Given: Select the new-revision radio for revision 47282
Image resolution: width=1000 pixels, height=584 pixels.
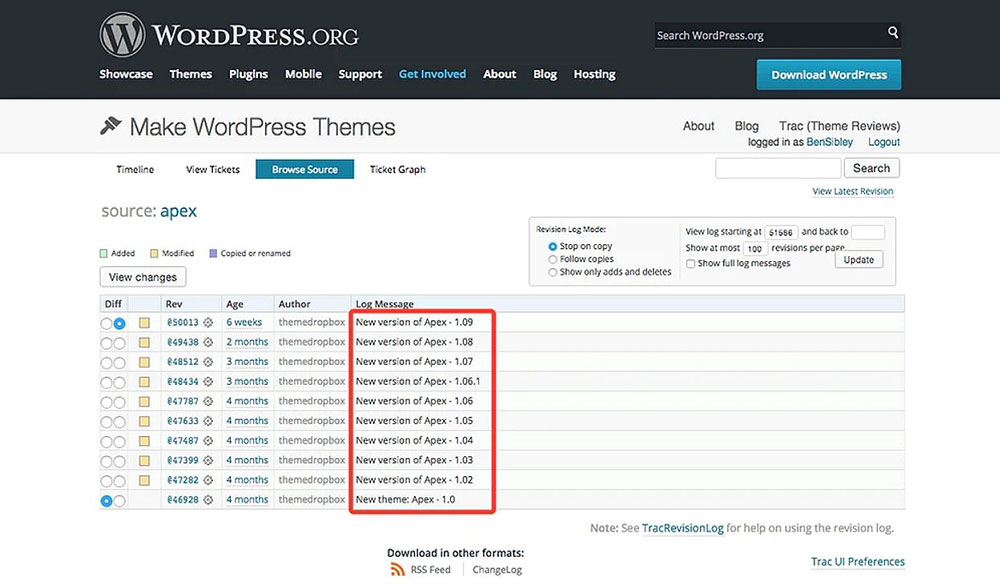Looking at the screenshot, I should [x=119, y=481].
